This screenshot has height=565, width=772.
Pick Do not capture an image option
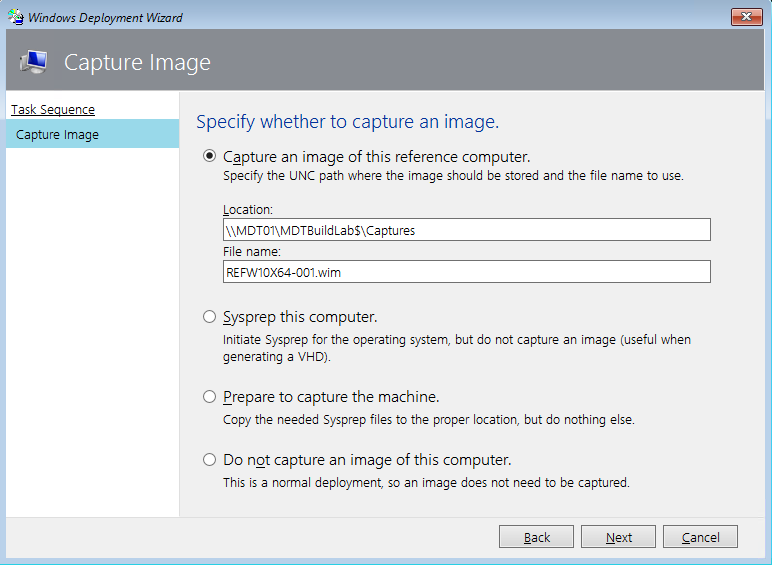(209, 460)
